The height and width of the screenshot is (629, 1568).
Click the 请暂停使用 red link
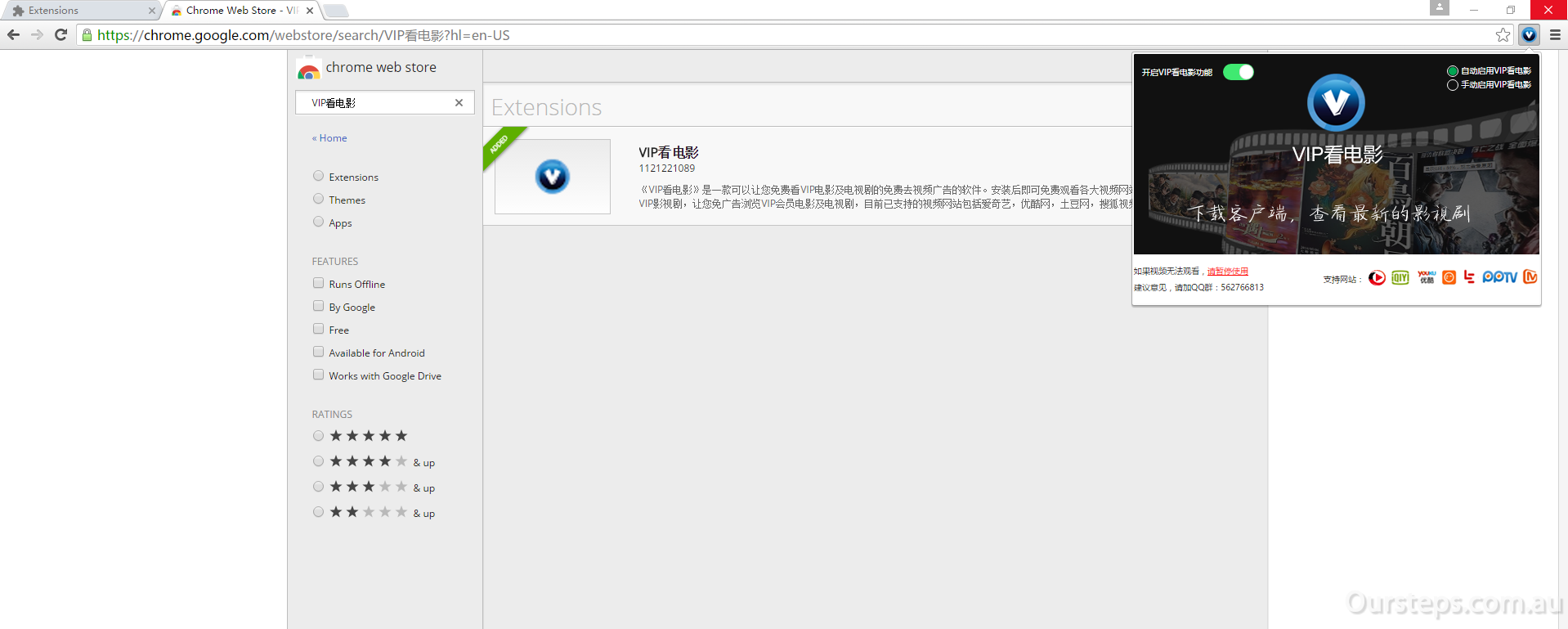click(x=1227, y=272)
